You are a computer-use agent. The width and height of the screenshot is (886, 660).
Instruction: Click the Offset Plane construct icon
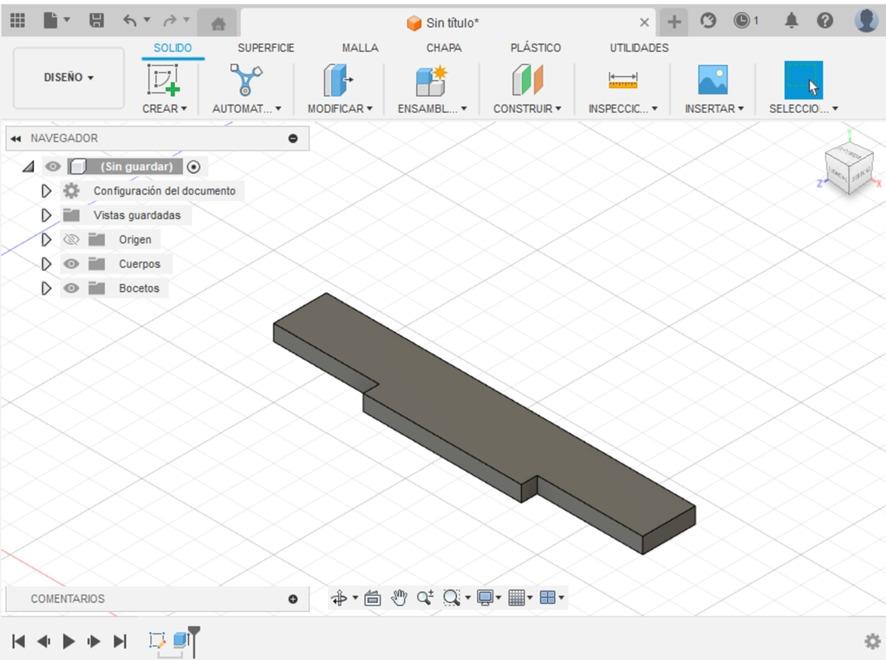(x=527, y=80)
